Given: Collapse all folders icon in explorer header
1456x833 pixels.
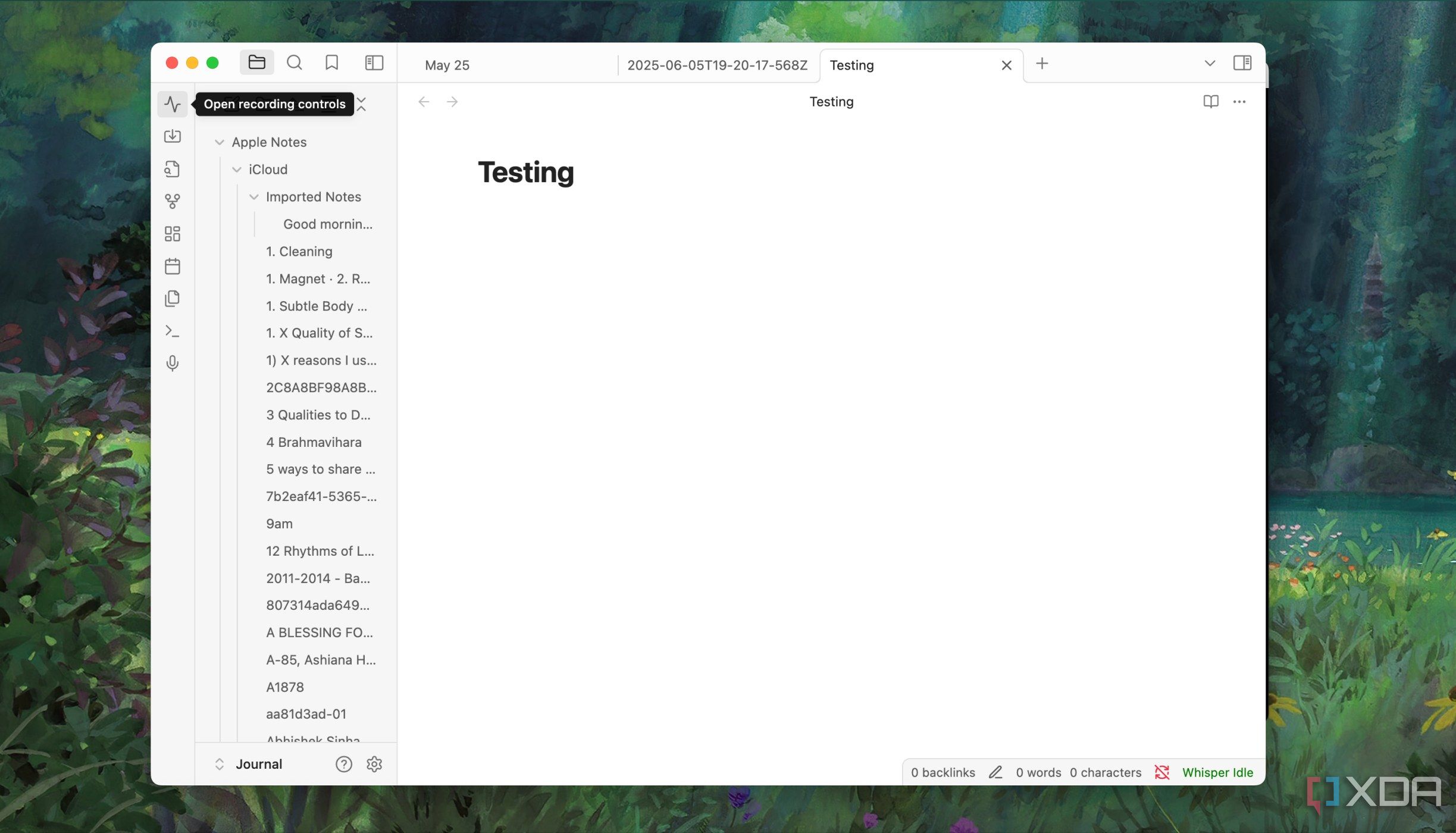Looking at the screenshot, I should pos(361,104).
